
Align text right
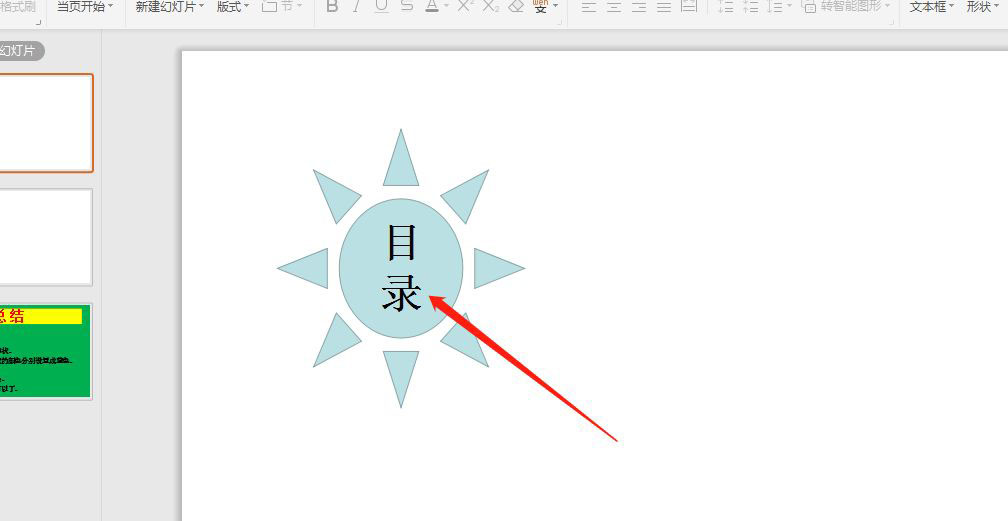click(639, 6)
